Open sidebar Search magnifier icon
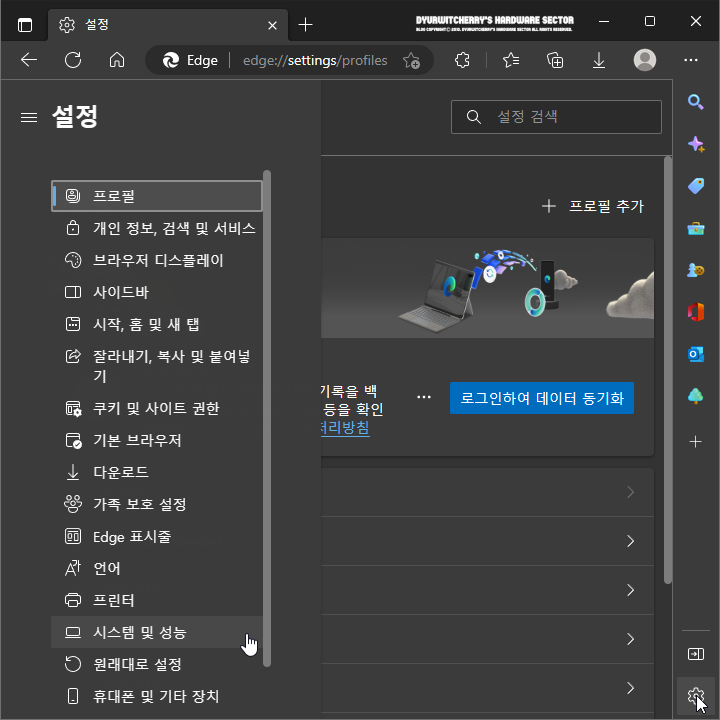 [696, 102]
